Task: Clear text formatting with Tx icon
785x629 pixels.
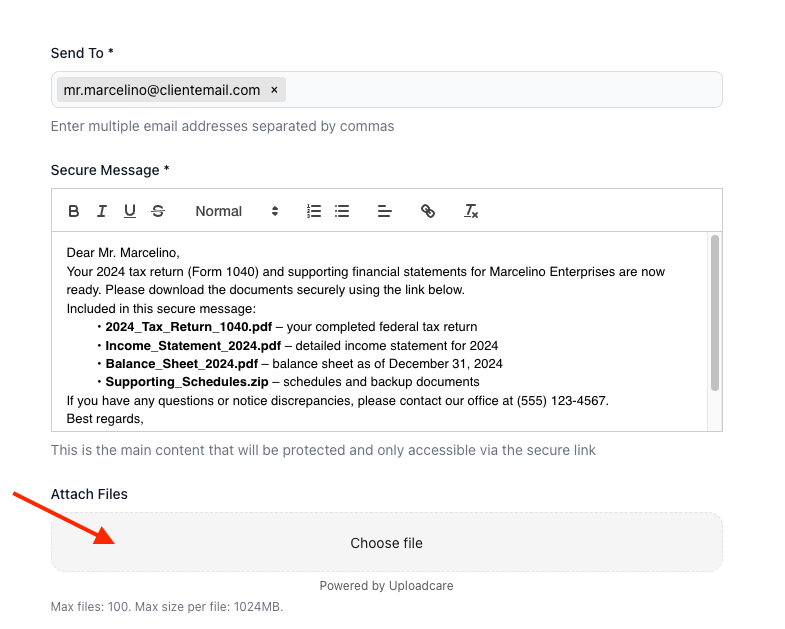Action: click(471, 211)
